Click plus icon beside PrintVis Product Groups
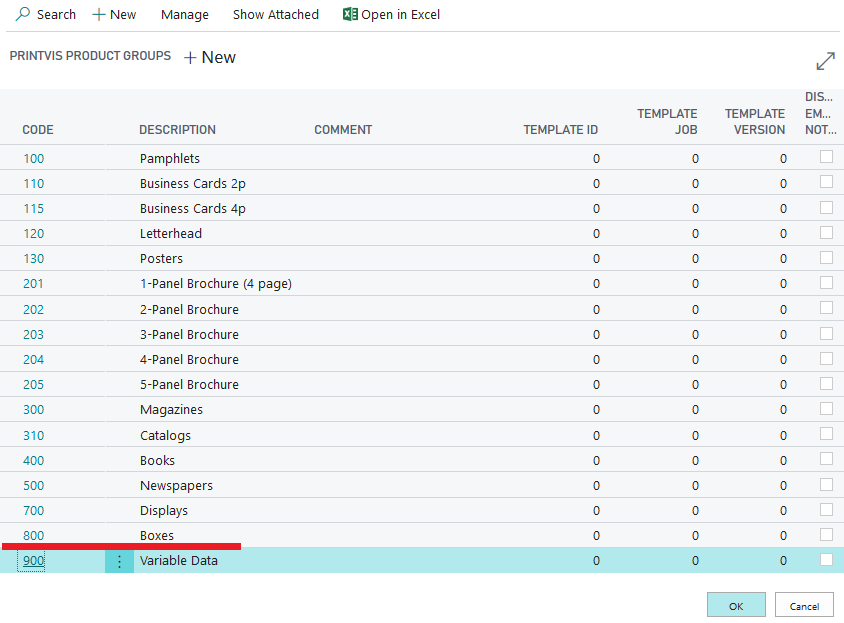Screen dimensions: 844x623 point(191,58)
